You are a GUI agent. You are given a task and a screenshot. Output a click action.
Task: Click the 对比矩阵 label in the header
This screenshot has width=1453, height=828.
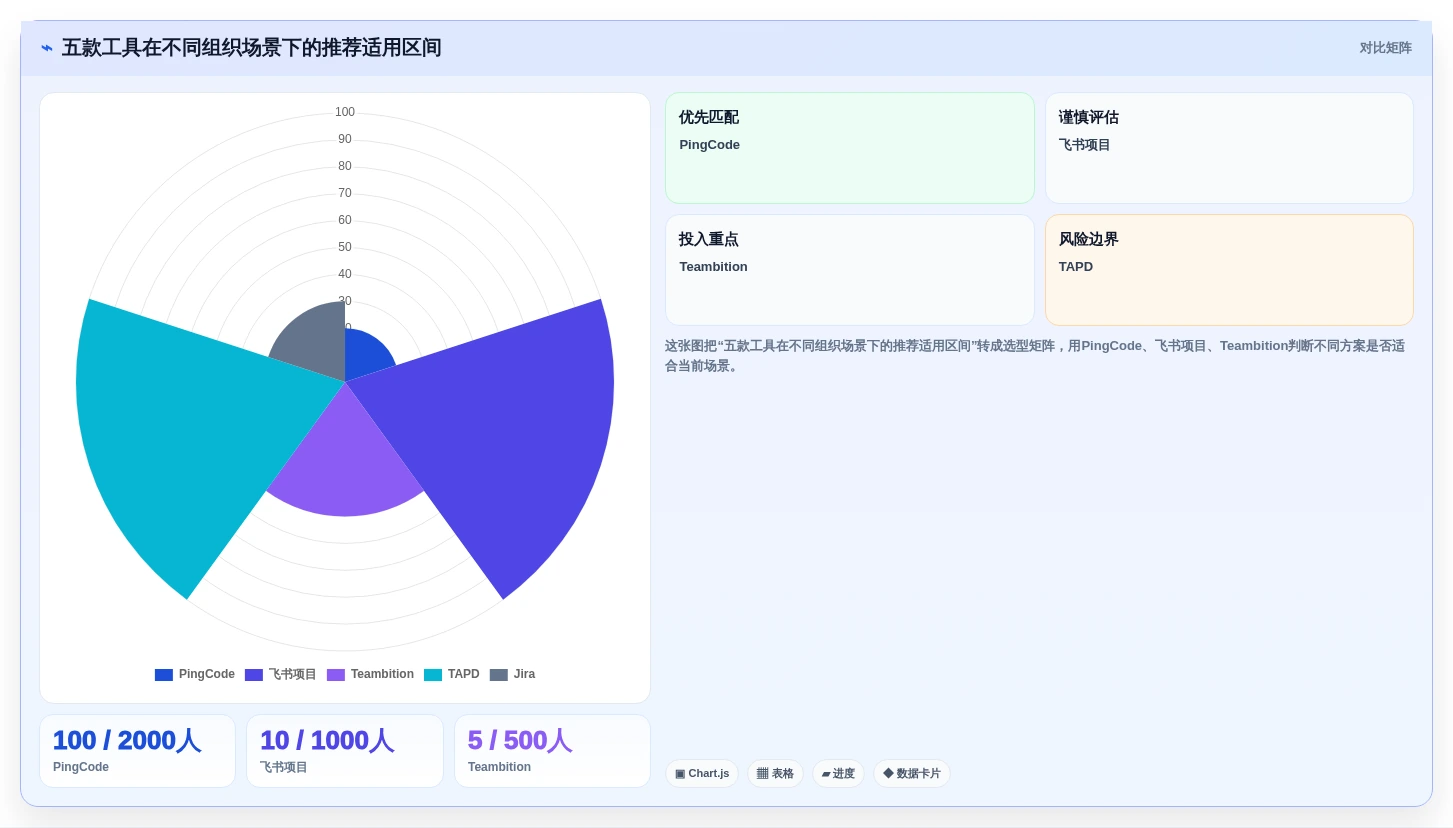tap(1385, 48)
